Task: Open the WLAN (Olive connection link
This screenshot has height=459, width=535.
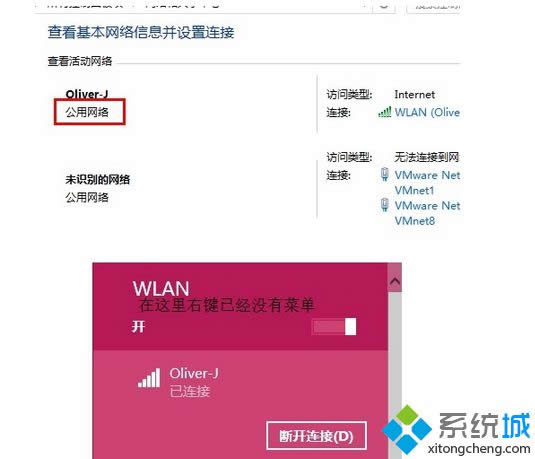Action: coord(427,112)
